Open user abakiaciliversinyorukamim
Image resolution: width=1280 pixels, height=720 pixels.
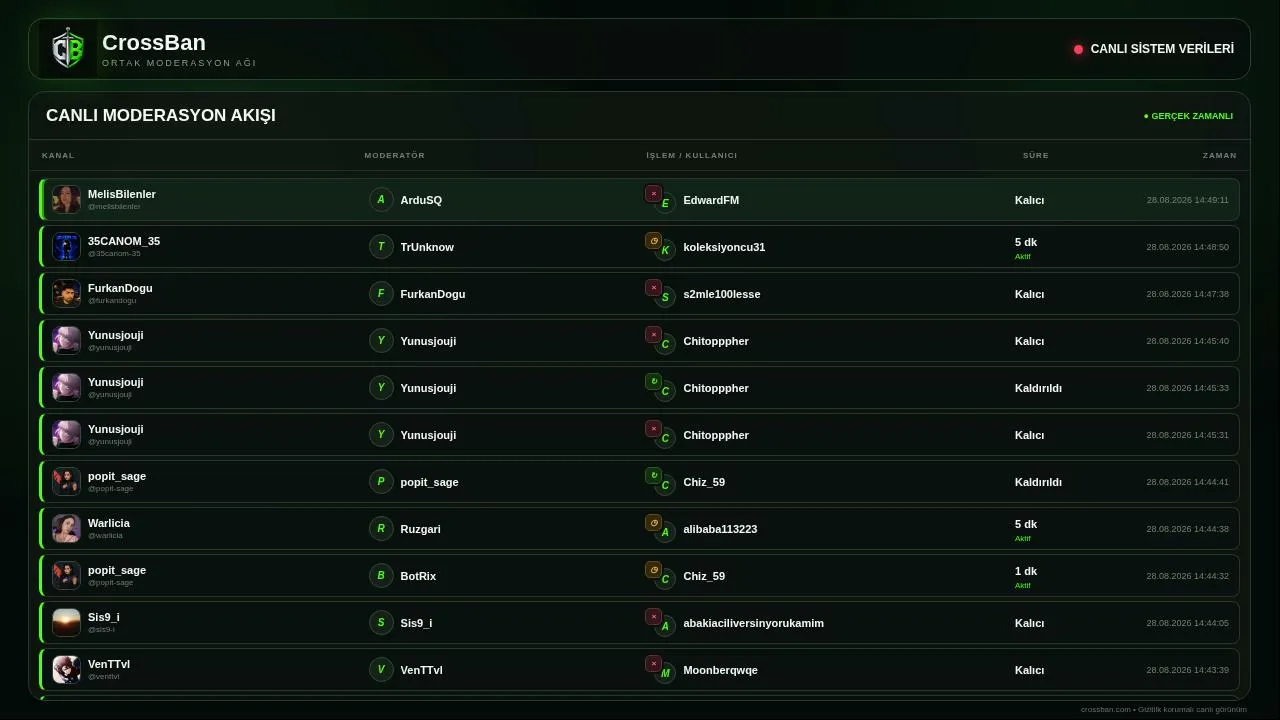pos(753,623)
